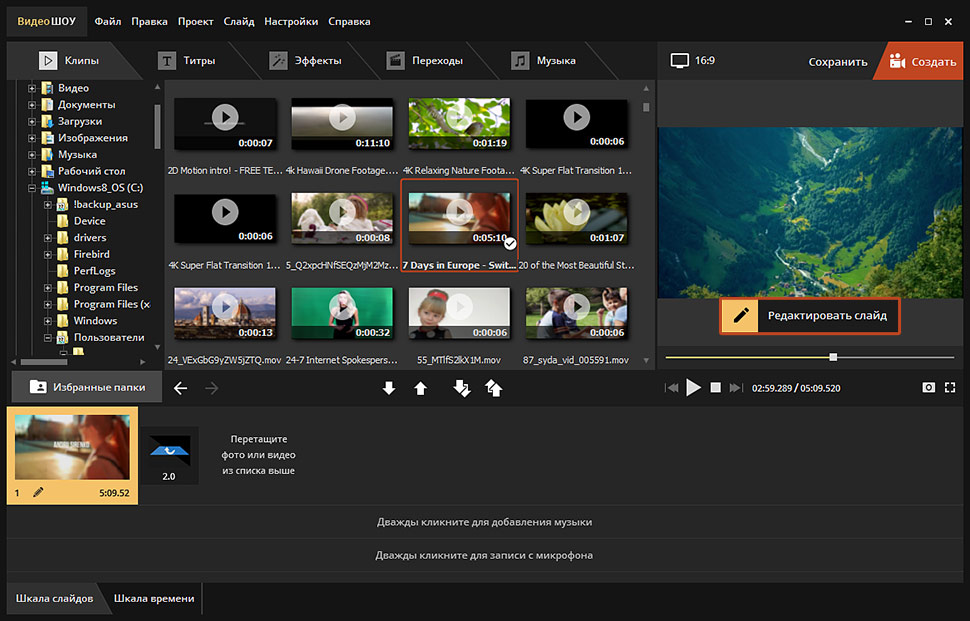This screenshot has width=970, height=621.
Task: Expand the Видео folder
Action: 32,88
